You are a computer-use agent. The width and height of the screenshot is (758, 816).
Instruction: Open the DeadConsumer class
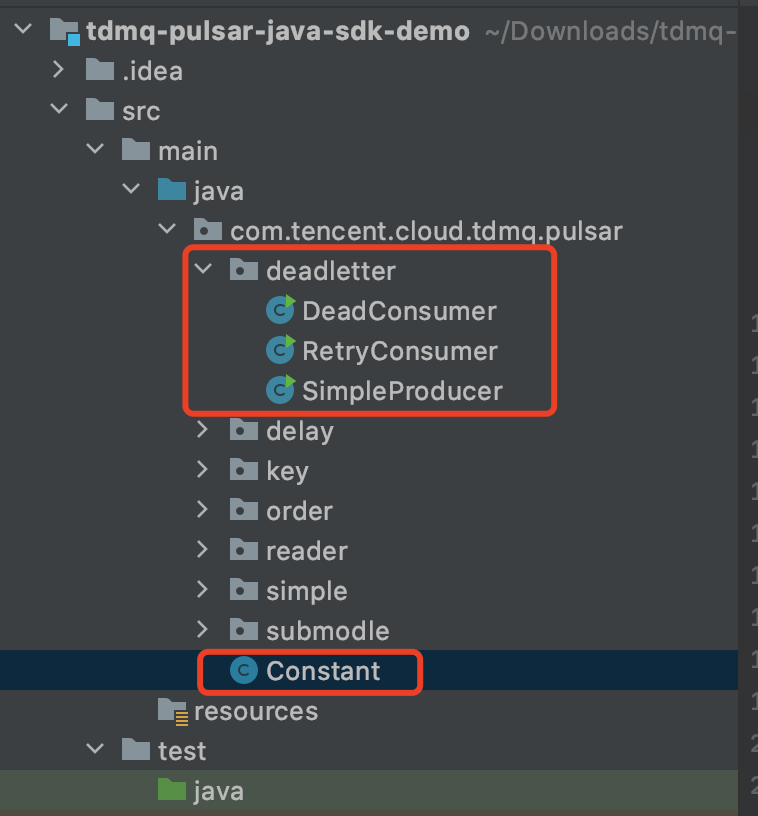point(400,311)
